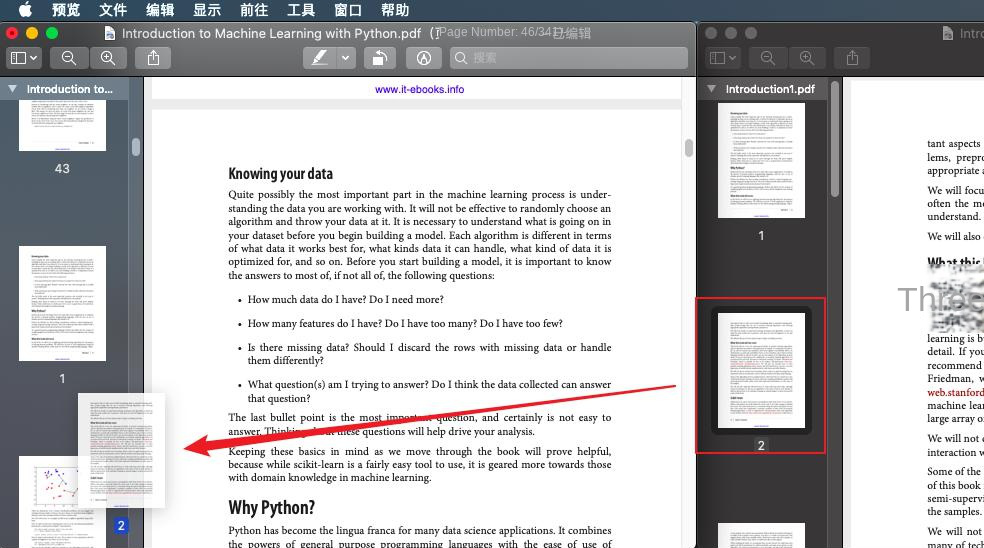The height and width of the screenshot is (548, 984).
Task: Collapse the Introduction1.pdf sidebar group
Action: (x=712, y=89)
